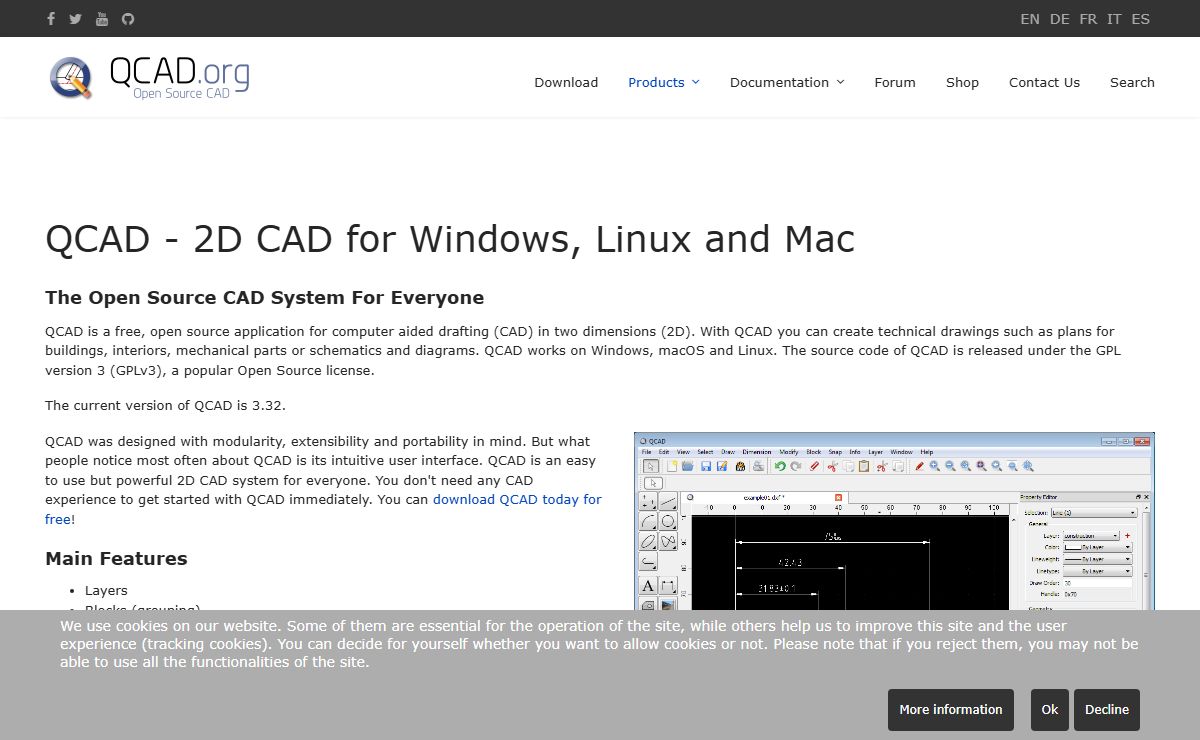Click the Layers list item

point(106,590)
